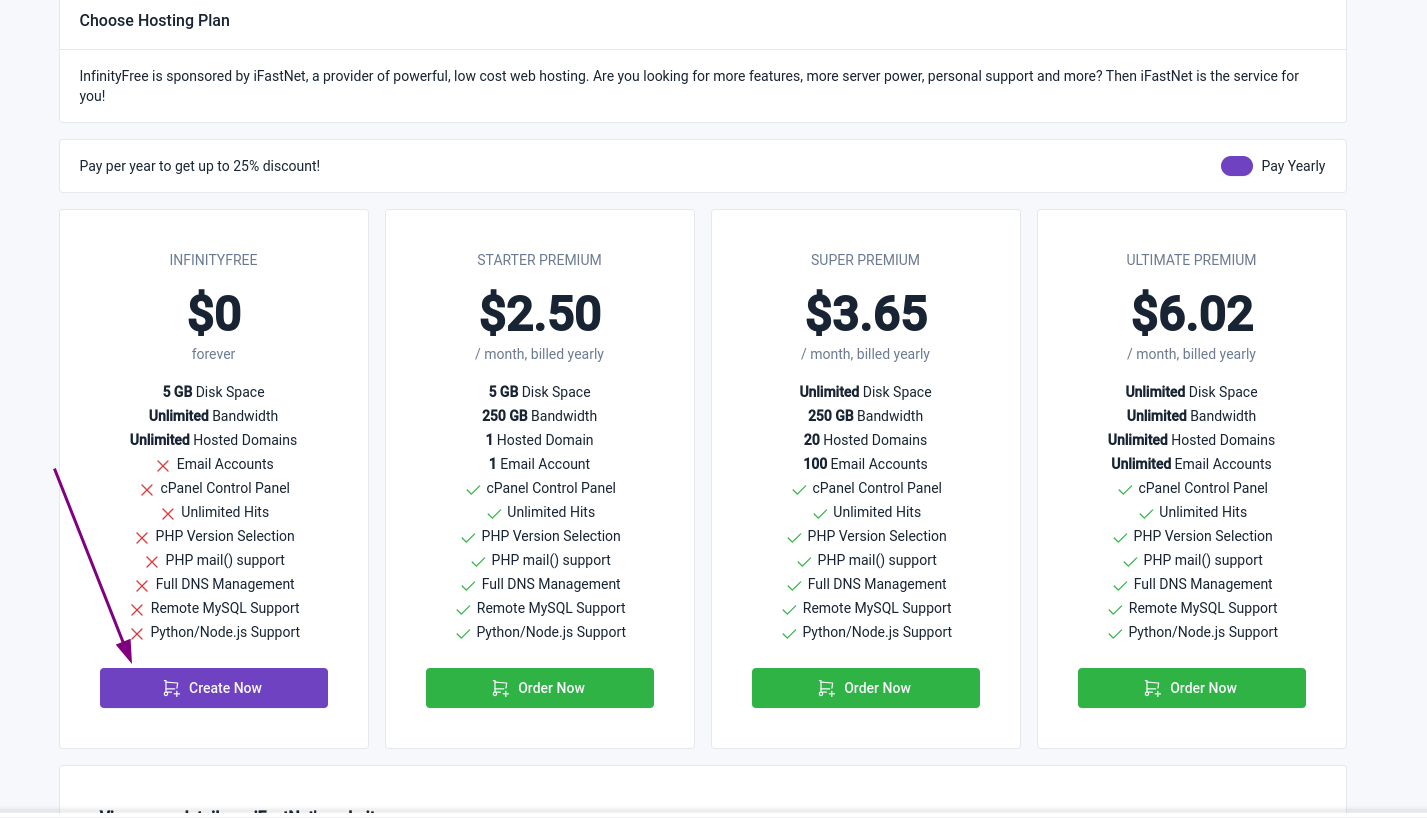The width and height of the screenshot is (1427, 818).
Task: Click the $6.02 Ultimate Premium price
Action: click(x=1192, y=313)
